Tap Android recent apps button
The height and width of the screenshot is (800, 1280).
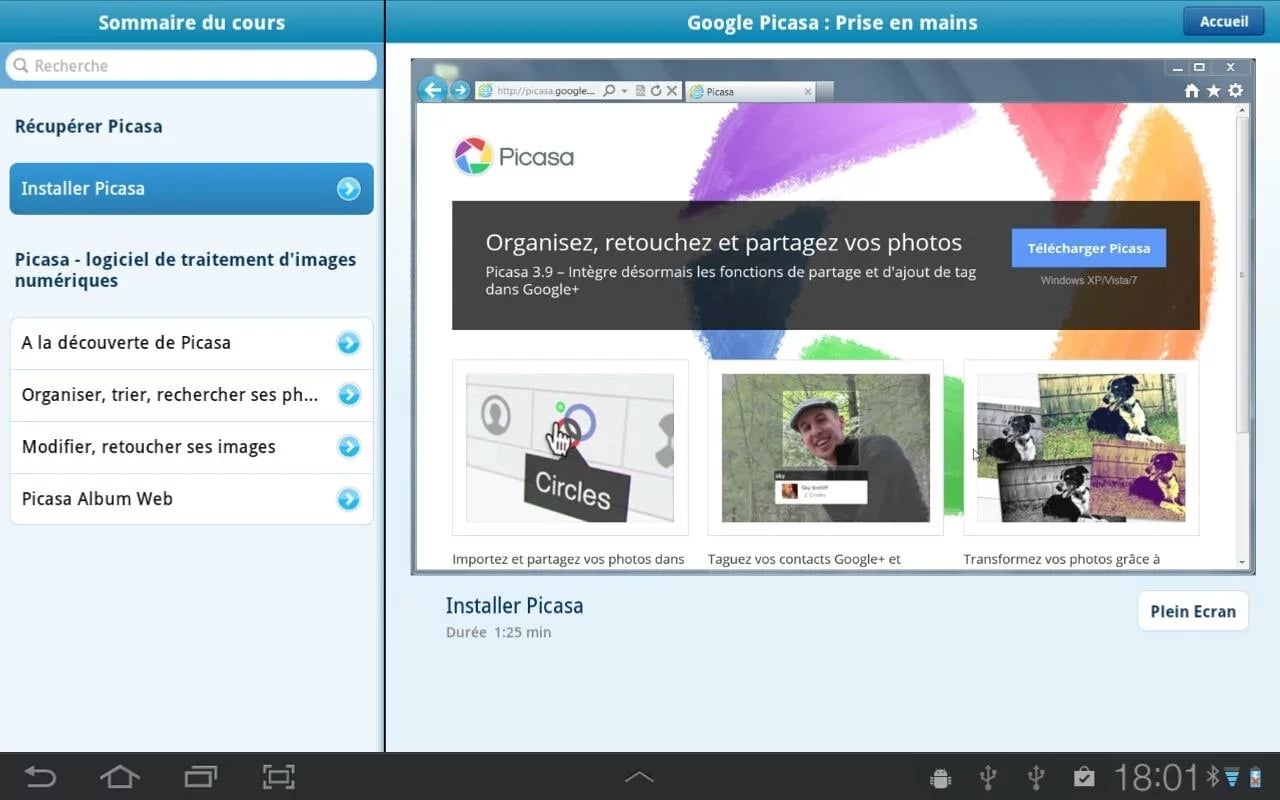200,777
